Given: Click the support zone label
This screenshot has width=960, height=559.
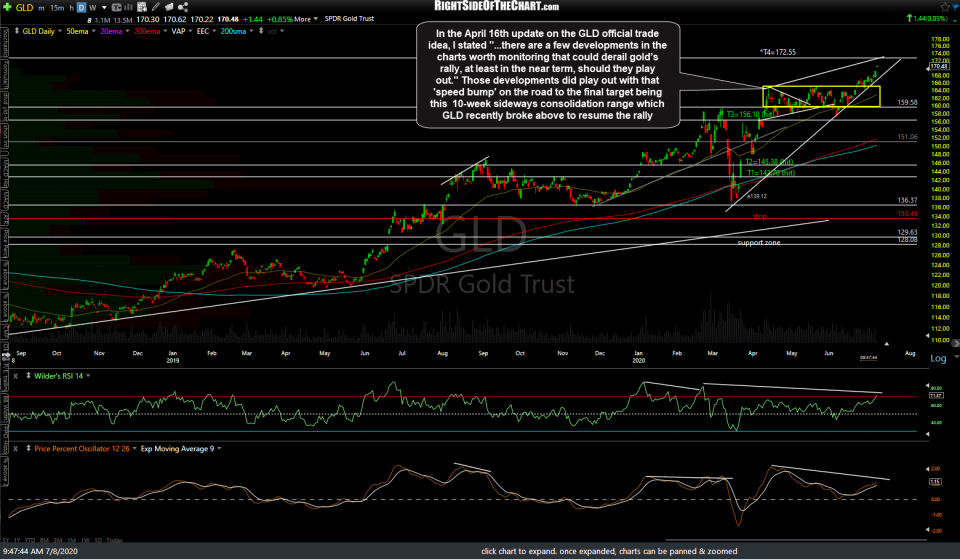Looking at the screenshot, I should coord(759,242).
